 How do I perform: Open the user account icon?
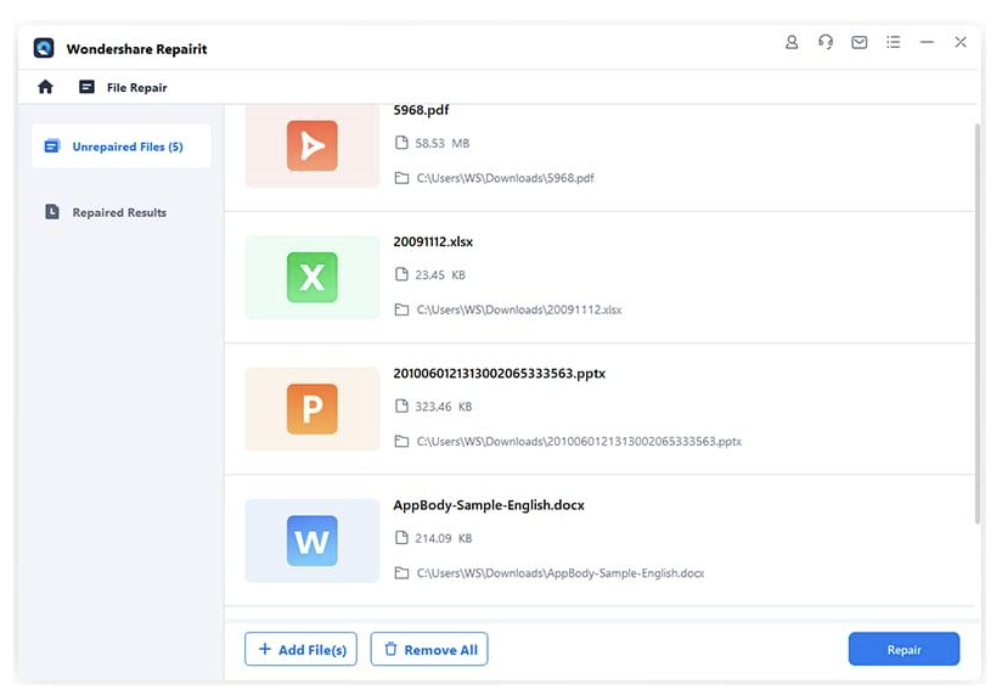(x=792, y=42)
